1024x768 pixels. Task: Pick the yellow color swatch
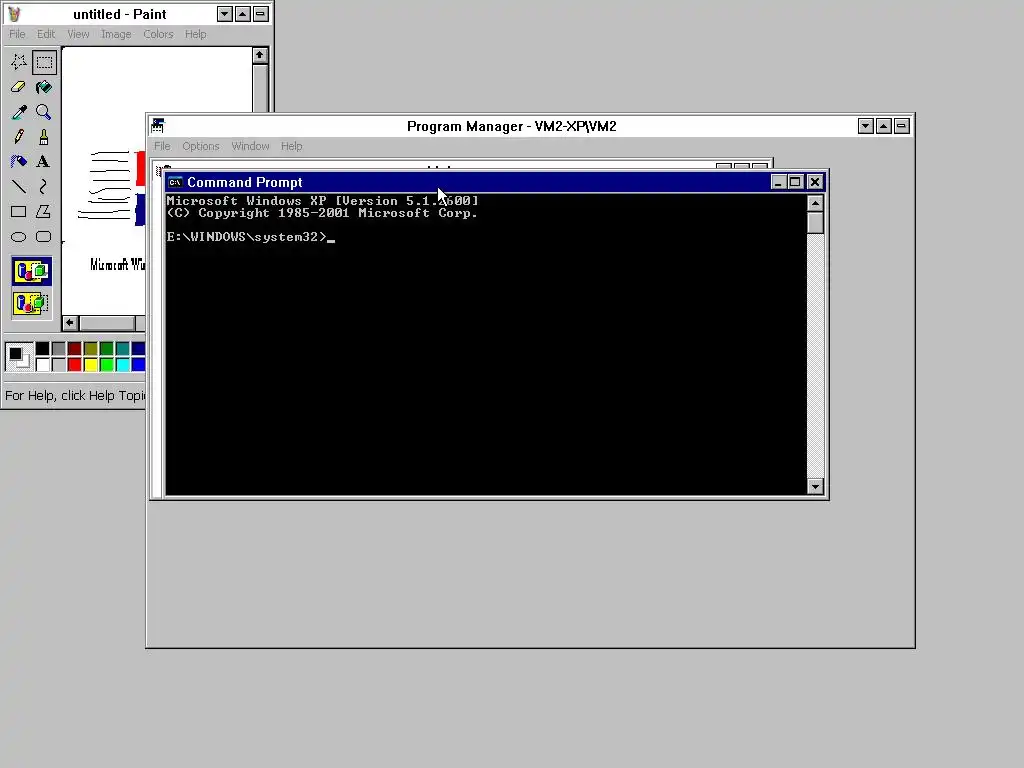[91, 364]
